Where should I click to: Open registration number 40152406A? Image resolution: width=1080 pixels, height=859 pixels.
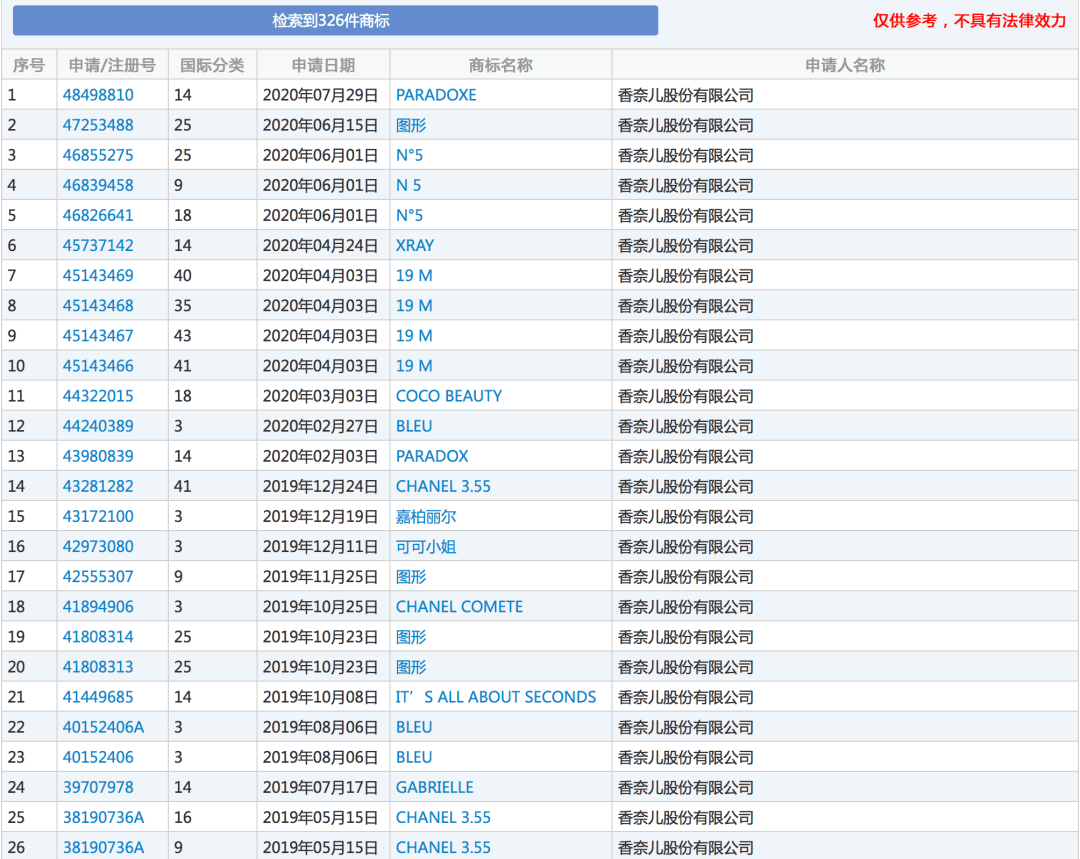[103, 727]
